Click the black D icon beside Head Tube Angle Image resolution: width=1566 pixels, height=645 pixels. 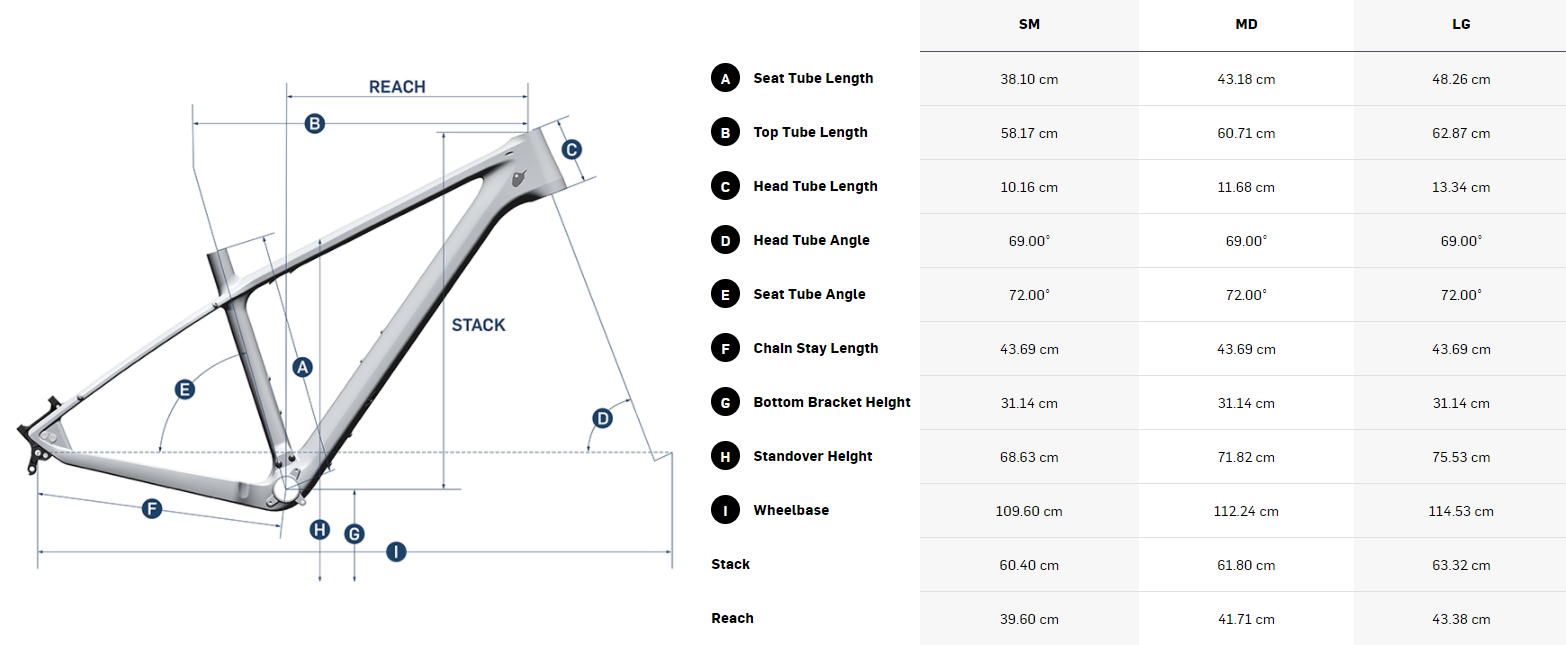pos(725,240)
